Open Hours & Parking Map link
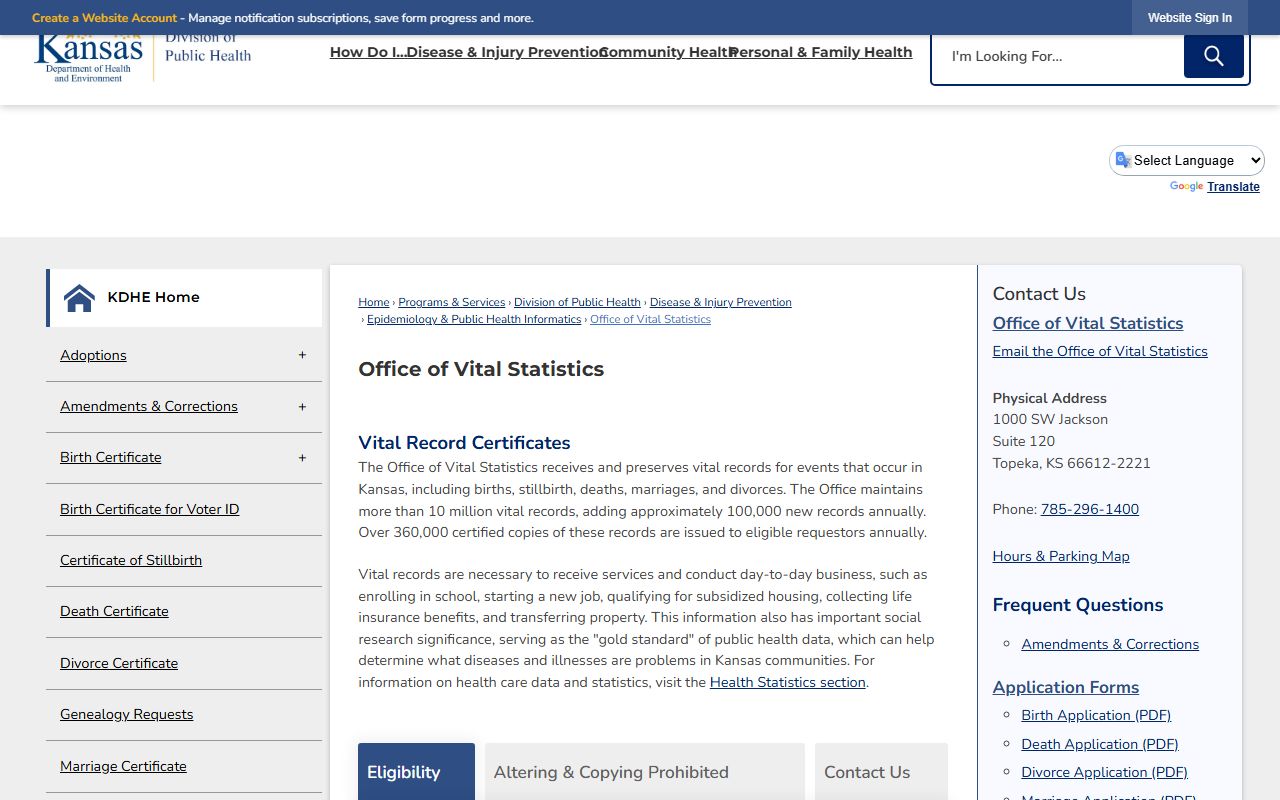 [x=1061, y=556]
